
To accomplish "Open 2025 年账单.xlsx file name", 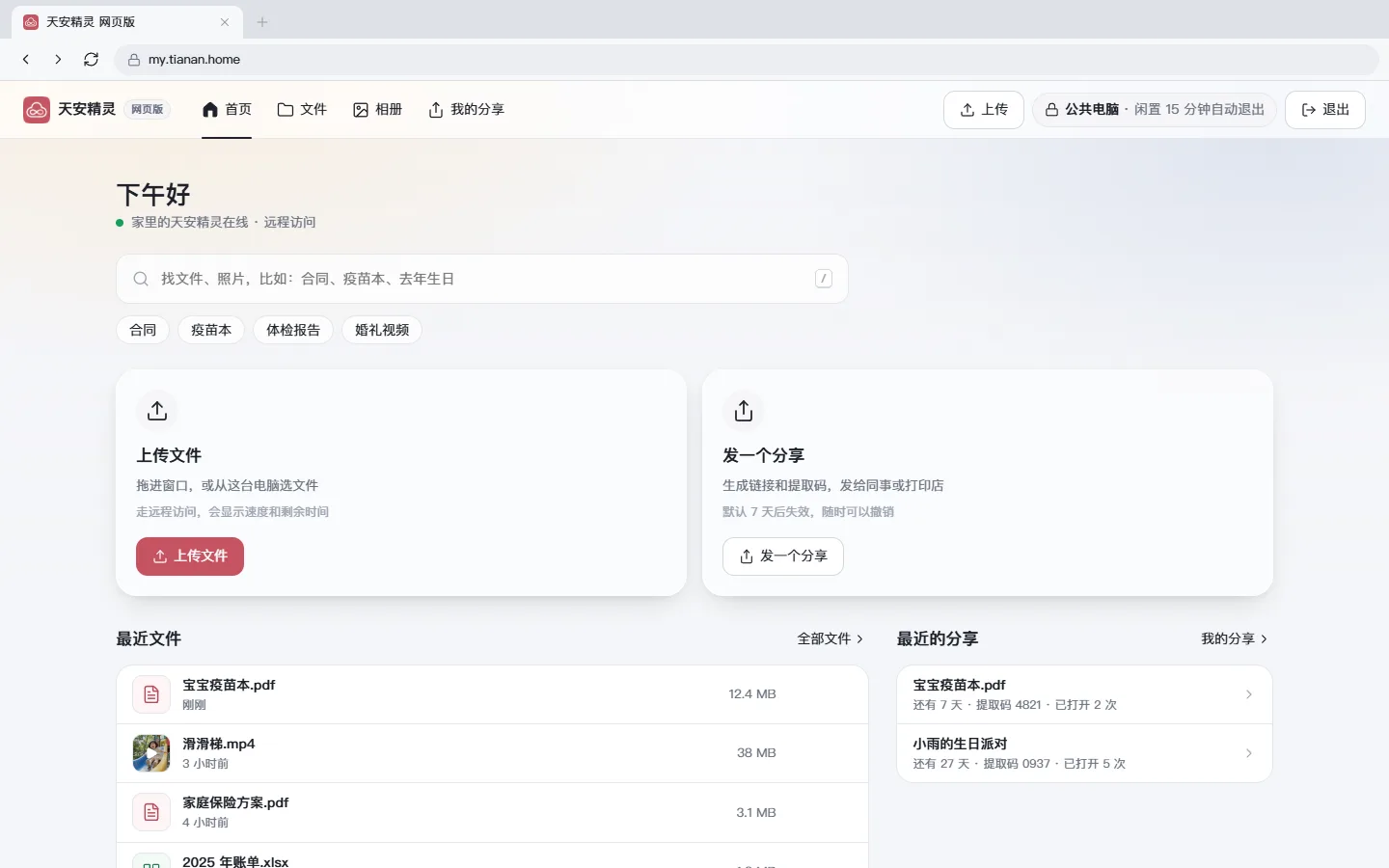I will click(x=235, y=861).
